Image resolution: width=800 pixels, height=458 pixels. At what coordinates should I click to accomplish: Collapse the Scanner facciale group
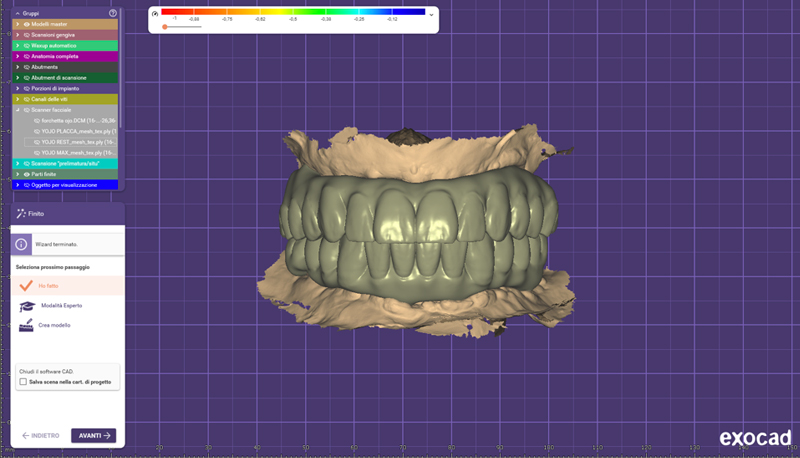click(17, 109)
